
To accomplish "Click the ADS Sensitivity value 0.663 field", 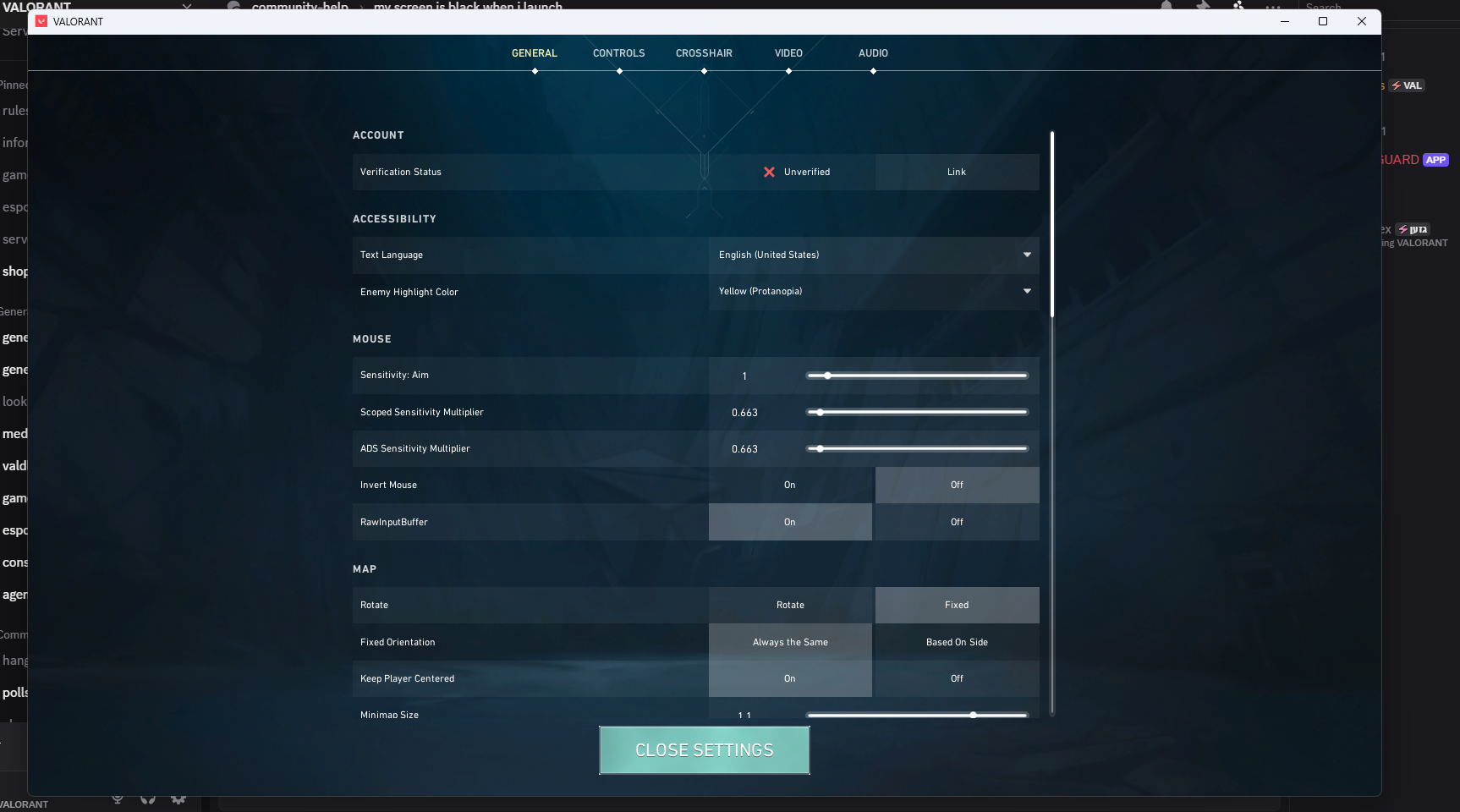I will (744, 449).
